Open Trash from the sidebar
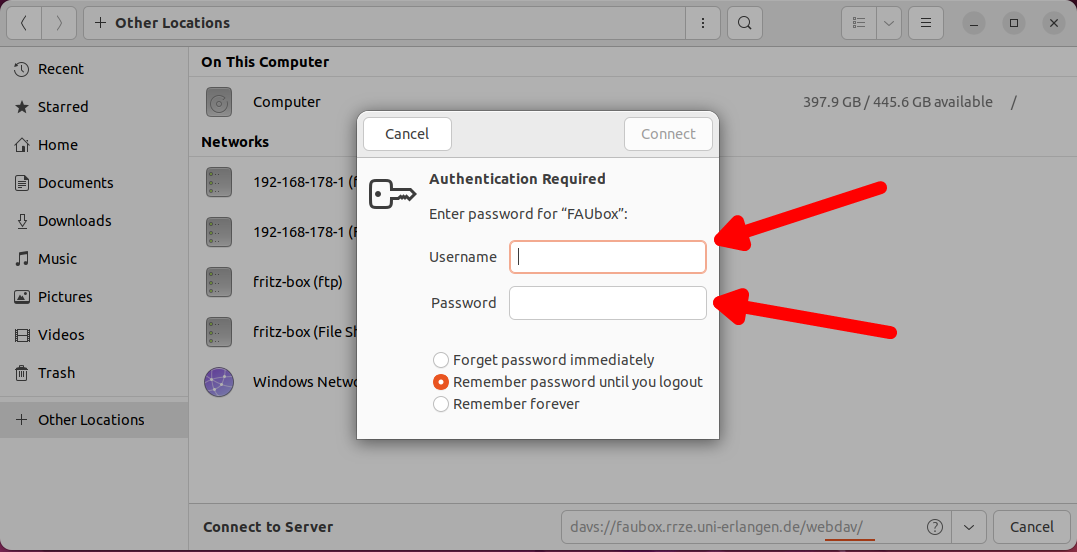The height and width of the screenshot is (552, 1077). tap(56, 373)
